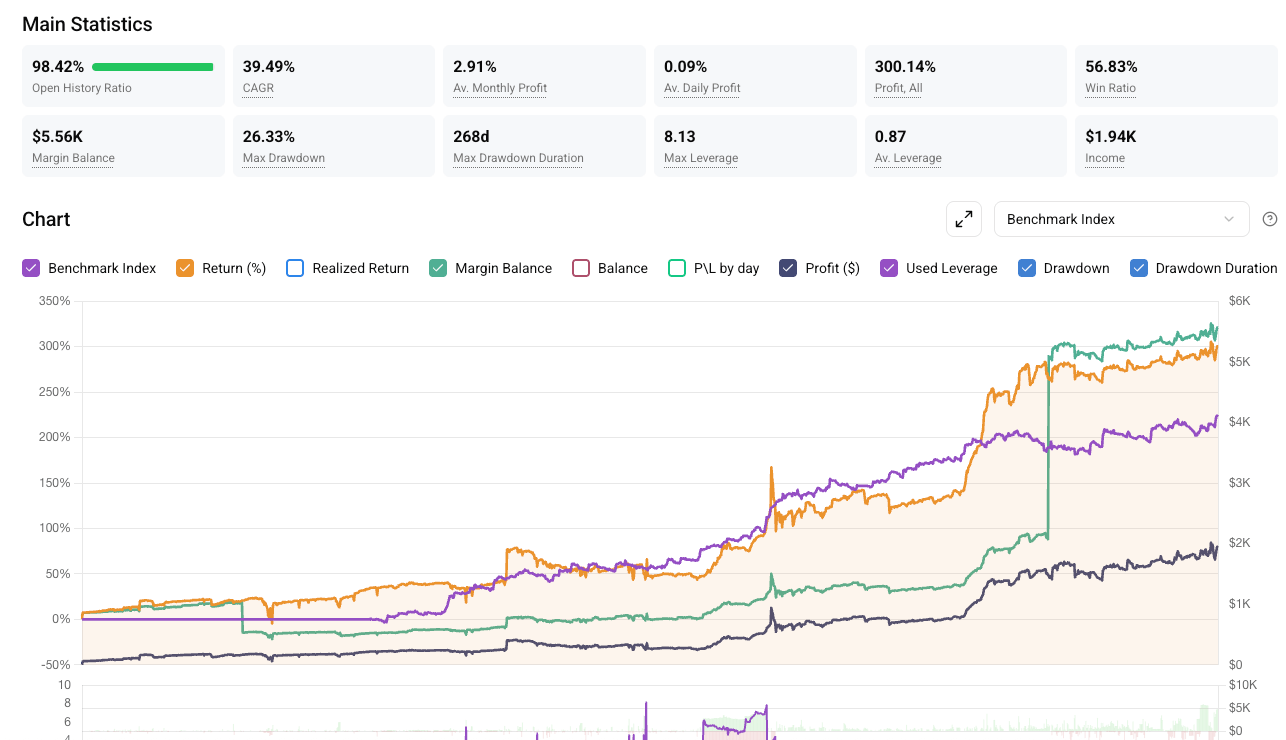Show the Balance series on chart
The image size is (1286, 740).
(581, 268)
